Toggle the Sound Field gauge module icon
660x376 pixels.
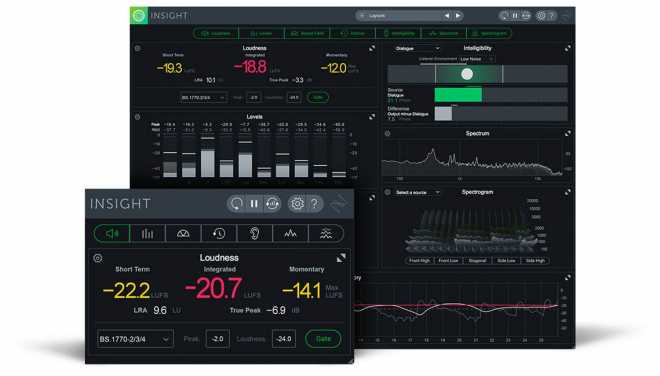tap(183, 234)
